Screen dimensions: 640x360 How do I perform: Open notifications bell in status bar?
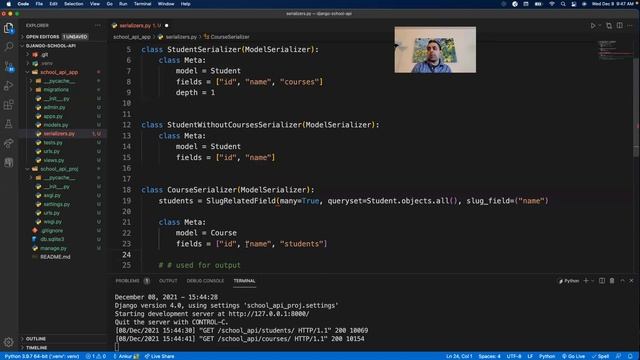click(630, 356)
